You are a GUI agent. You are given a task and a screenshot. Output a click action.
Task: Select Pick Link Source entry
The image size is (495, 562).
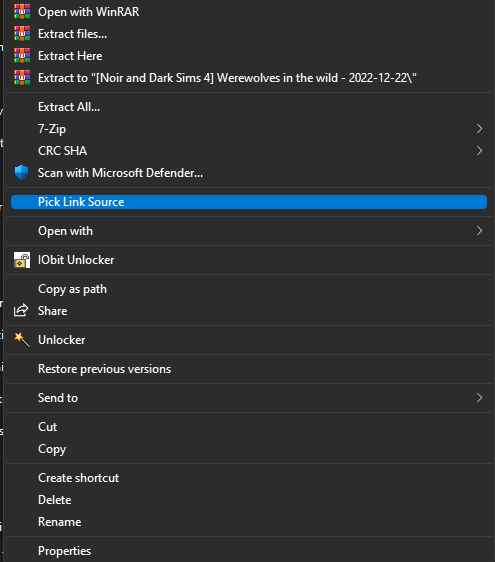(x=249, y=202)
